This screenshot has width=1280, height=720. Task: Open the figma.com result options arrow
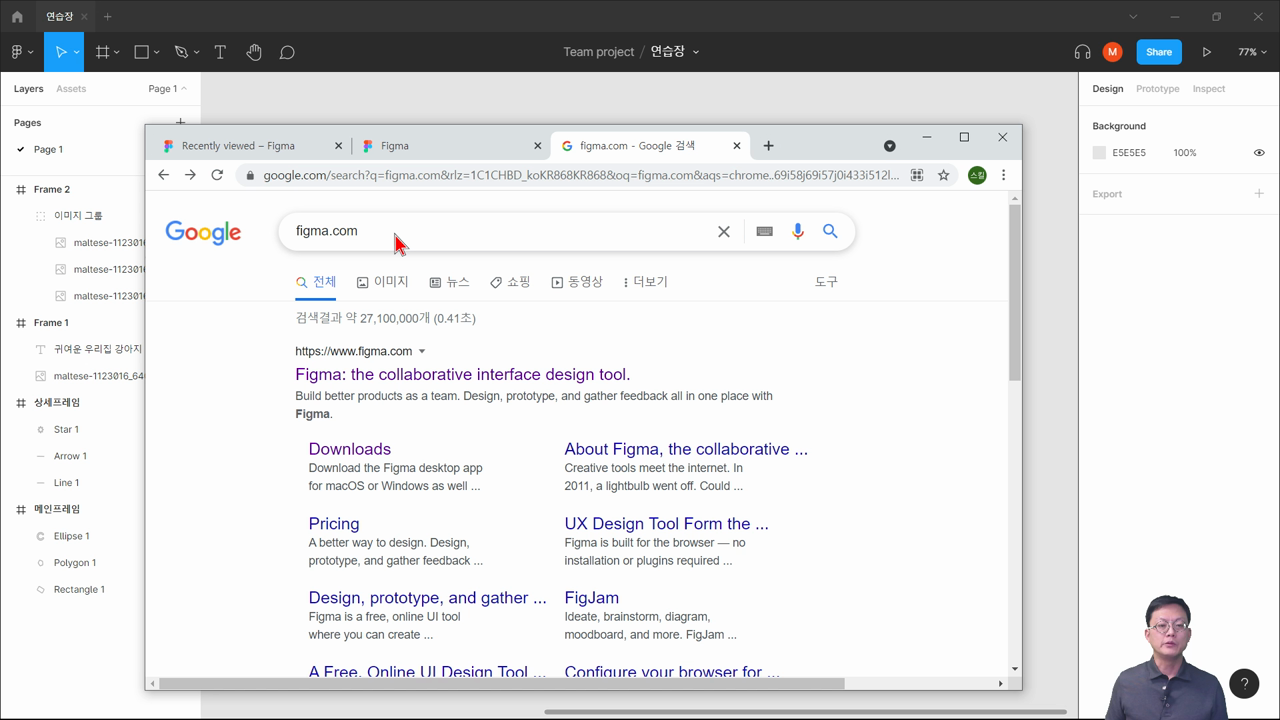[x=422, y=351]
